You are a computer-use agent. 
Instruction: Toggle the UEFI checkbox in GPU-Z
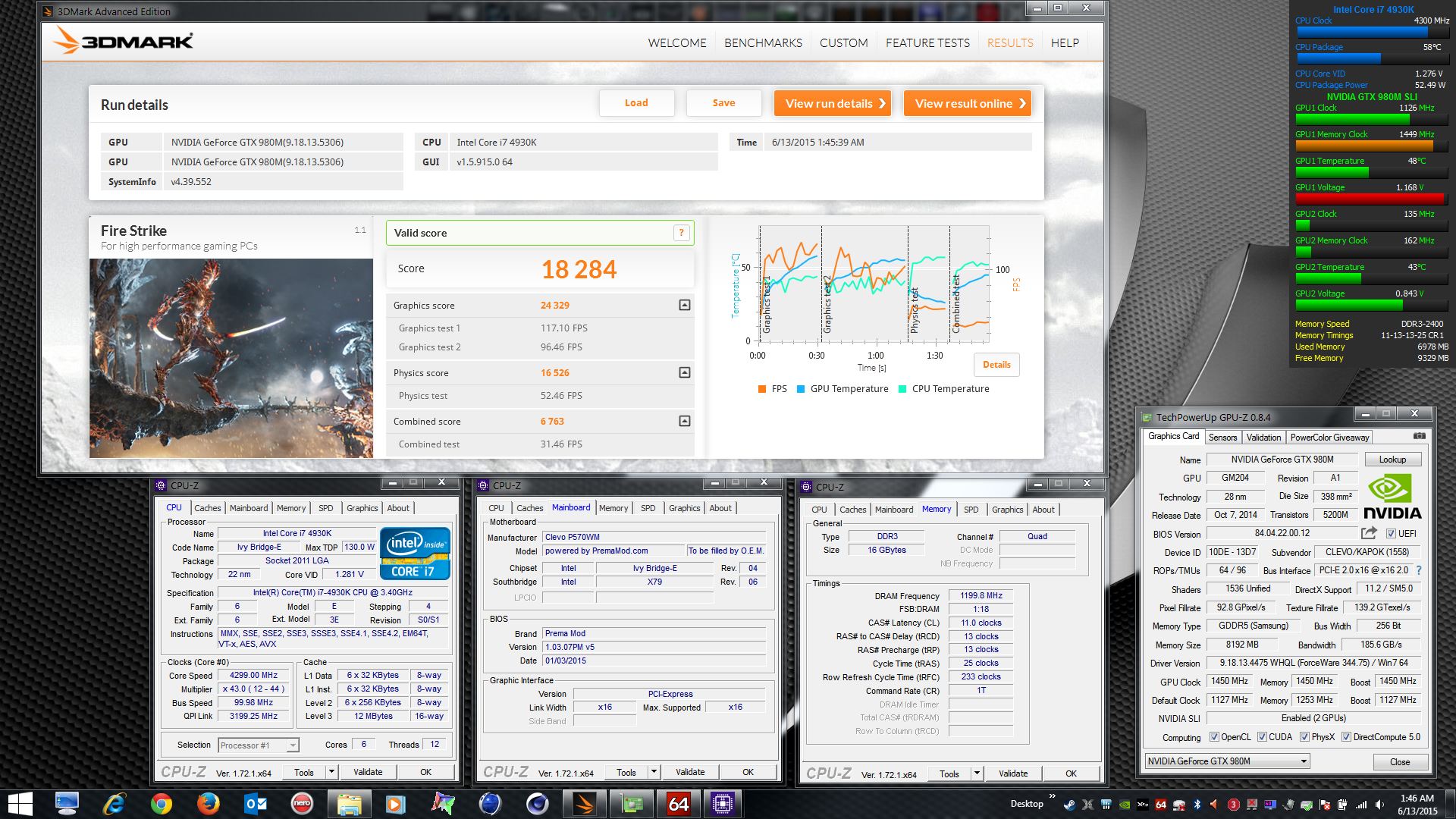[1391, 533]
